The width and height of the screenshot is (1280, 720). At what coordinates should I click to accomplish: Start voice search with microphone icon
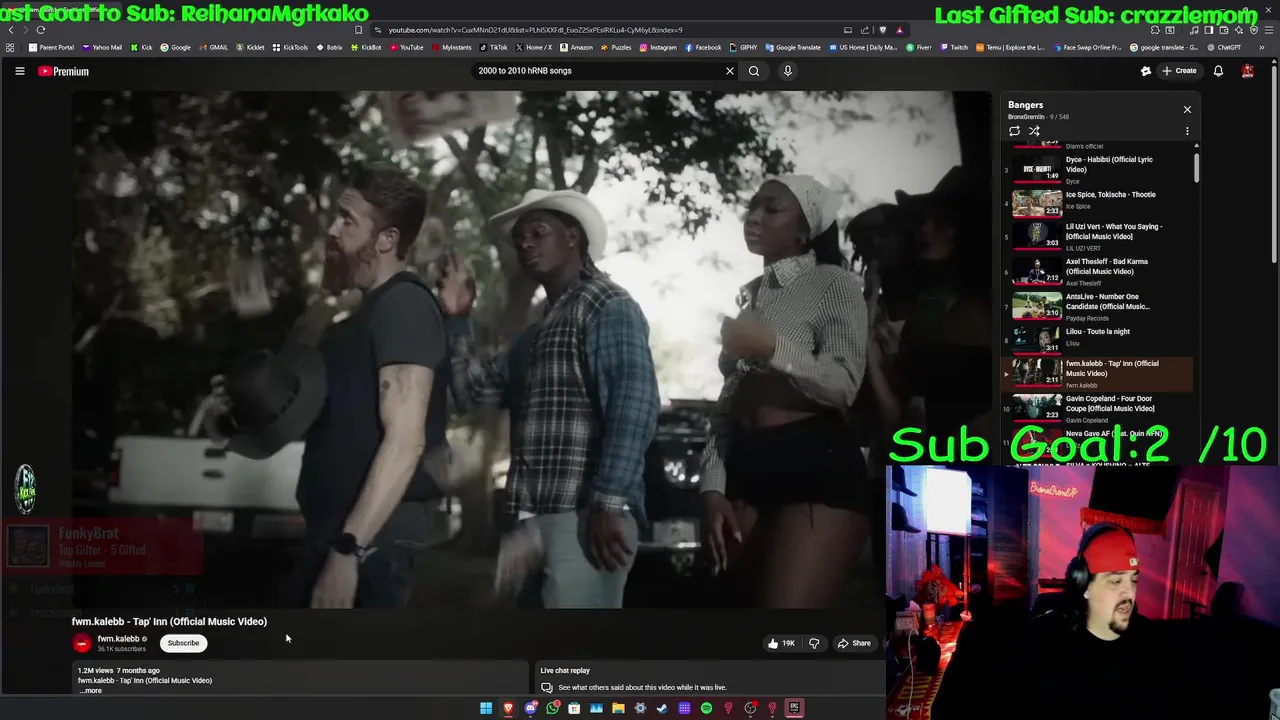787,71
